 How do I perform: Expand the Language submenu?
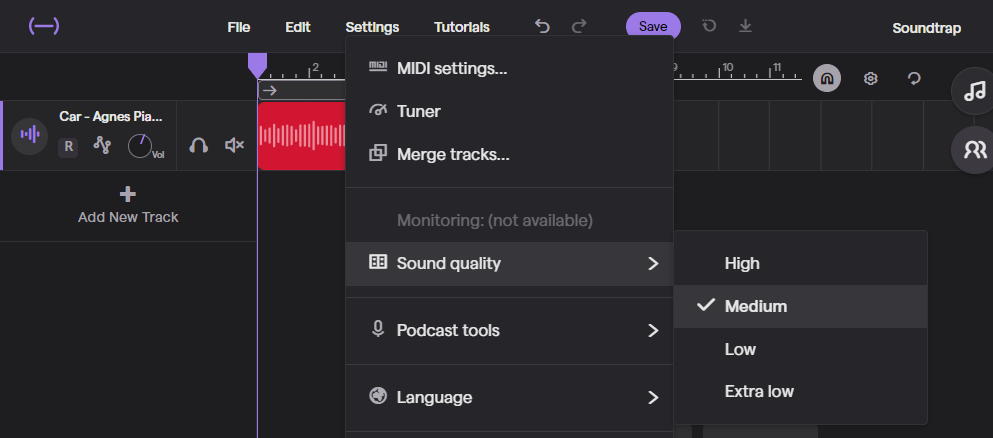(x=509, y=397)
